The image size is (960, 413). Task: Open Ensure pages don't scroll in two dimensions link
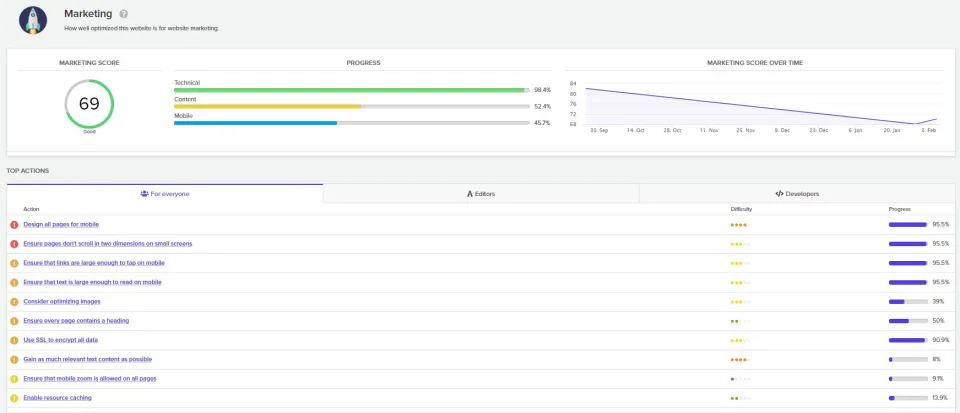pyautogui.click(x=108, y=244)
